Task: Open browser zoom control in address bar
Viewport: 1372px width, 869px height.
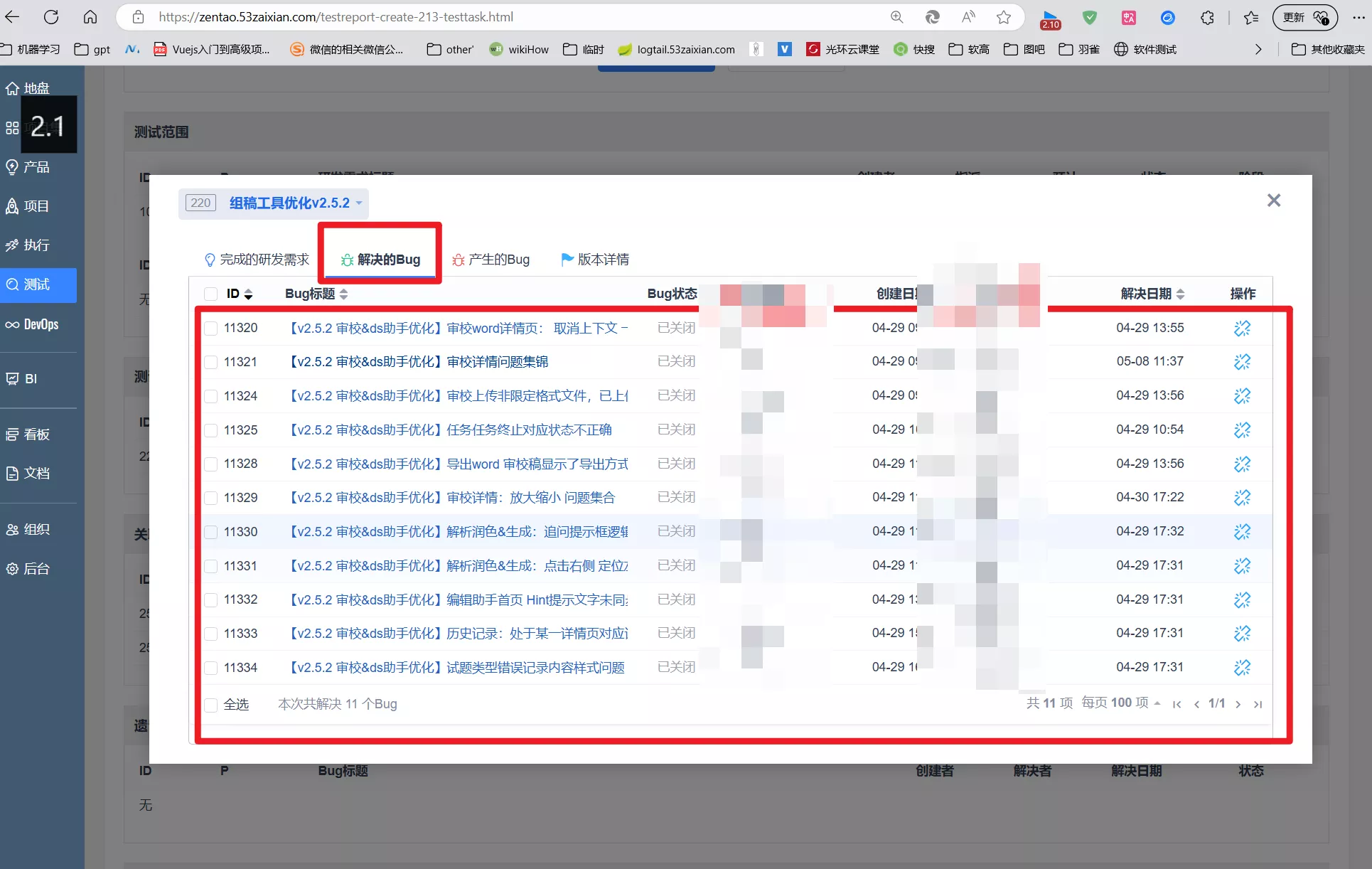Action: click(x=897, y=17)
